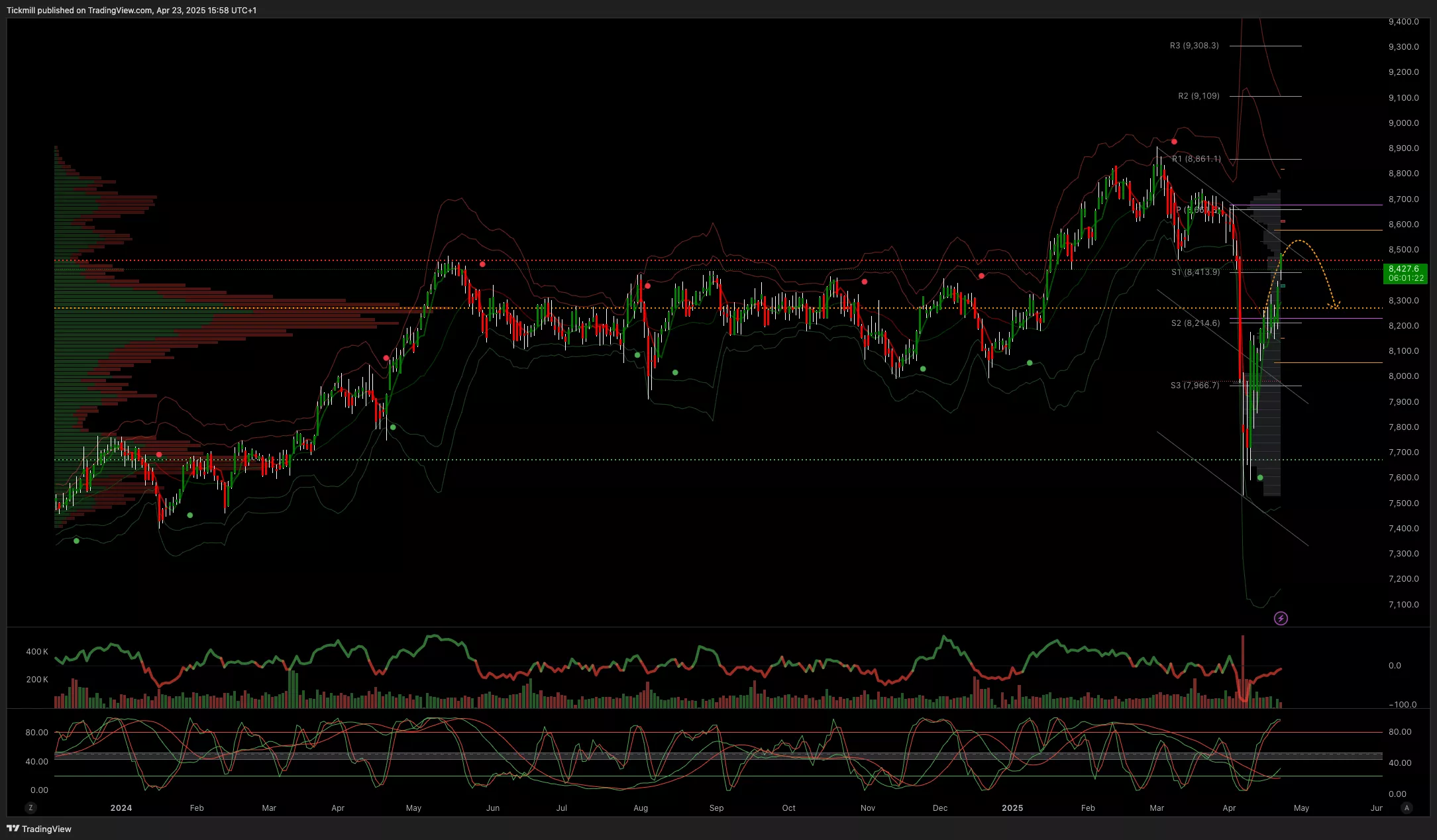Click the 9,000.0 level on the price scale

[1403, 123]
